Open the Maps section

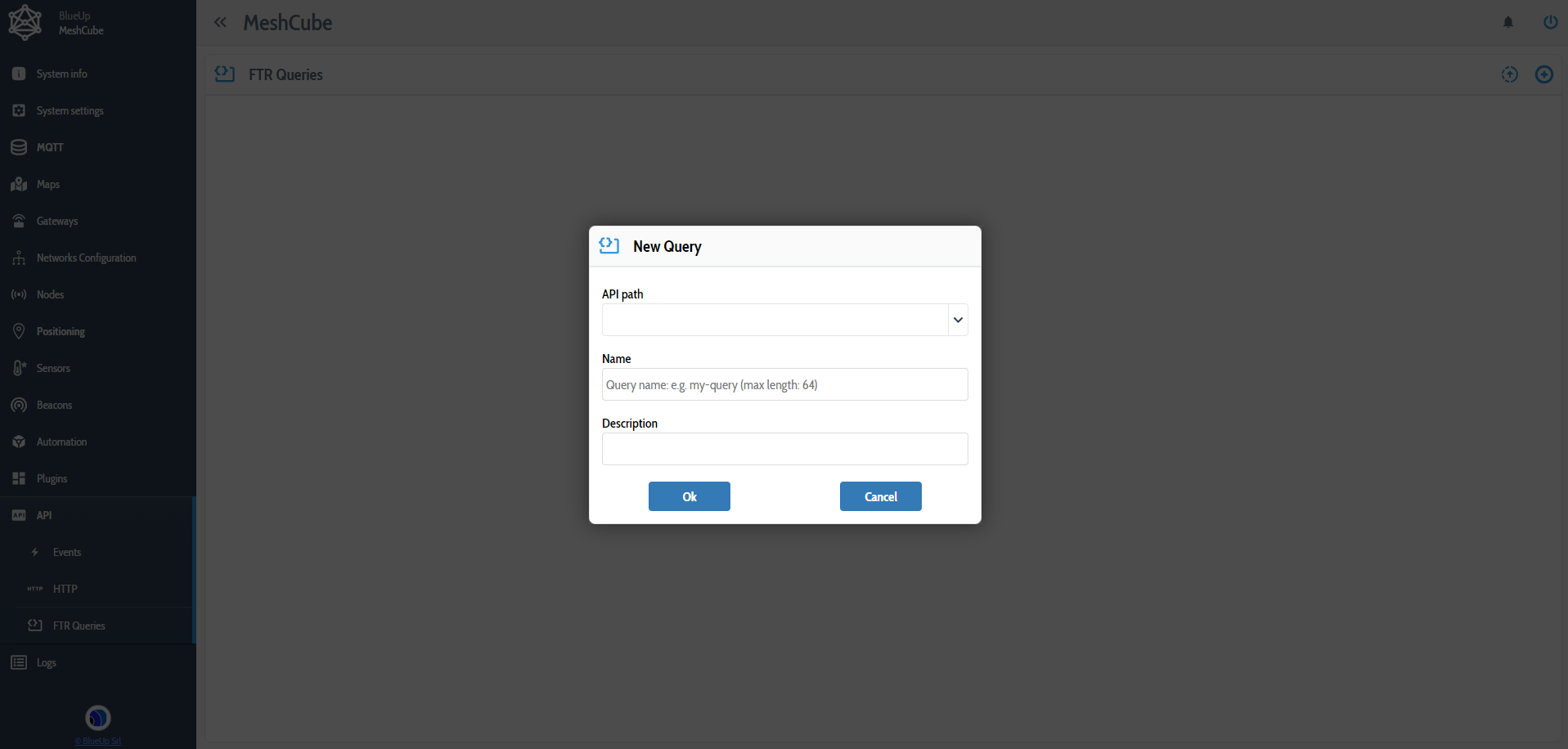coord(47,184)
